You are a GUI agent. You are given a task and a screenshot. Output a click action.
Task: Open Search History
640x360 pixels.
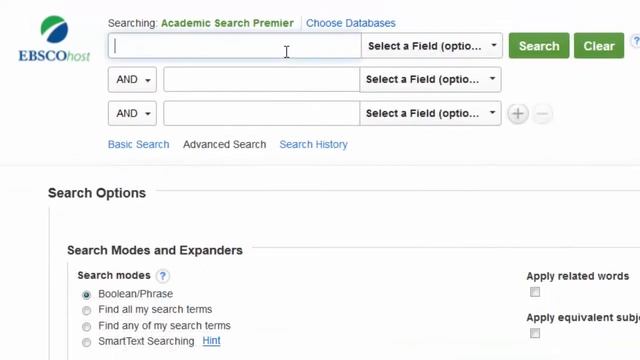tap(313, 144)
